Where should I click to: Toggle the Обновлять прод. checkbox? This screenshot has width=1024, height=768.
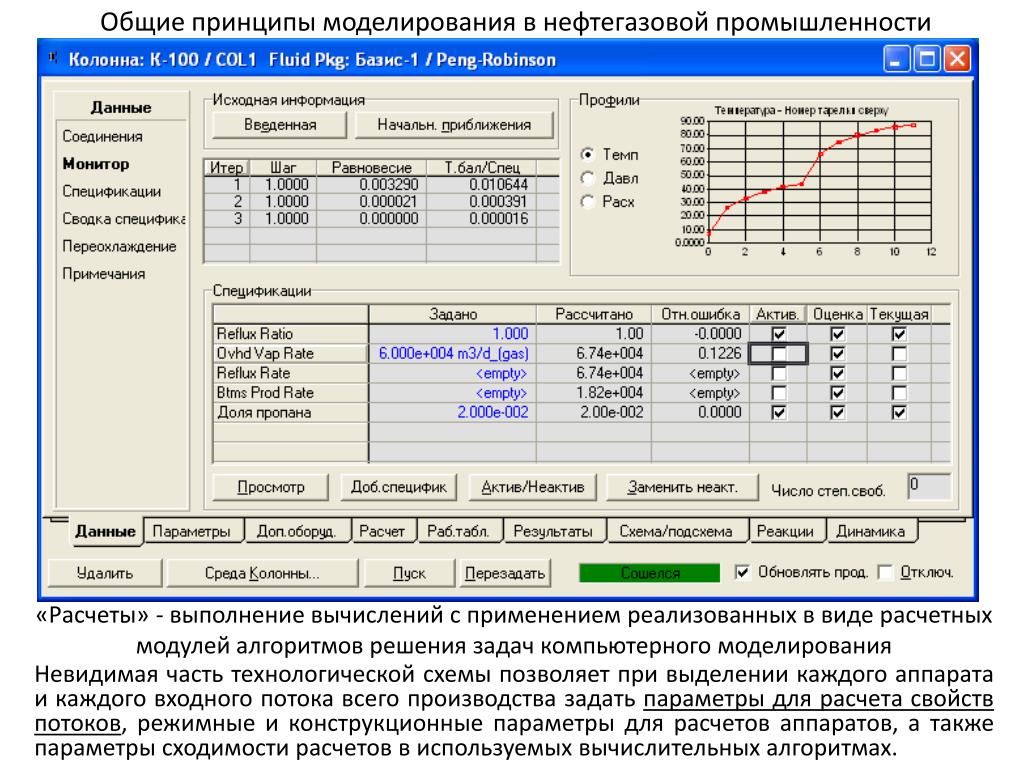tap(742, 572)
